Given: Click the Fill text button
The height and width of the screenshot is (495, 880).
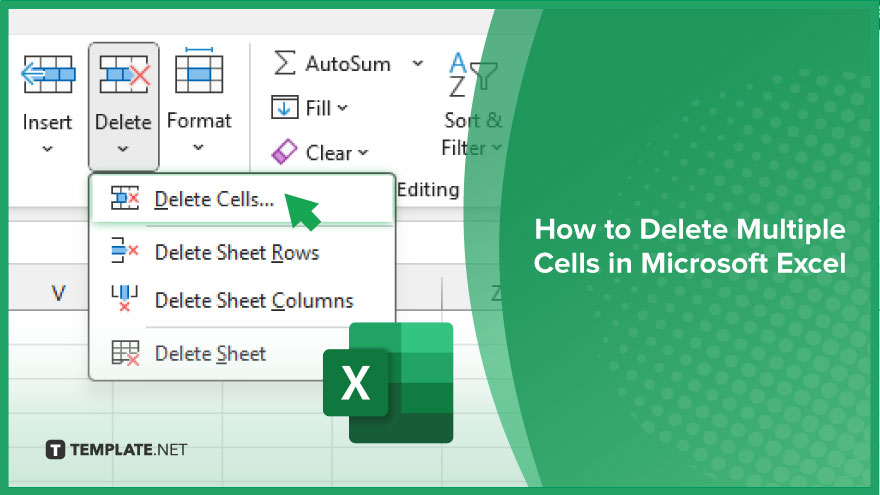Looking at the screenshot, I should click(318, 108).
